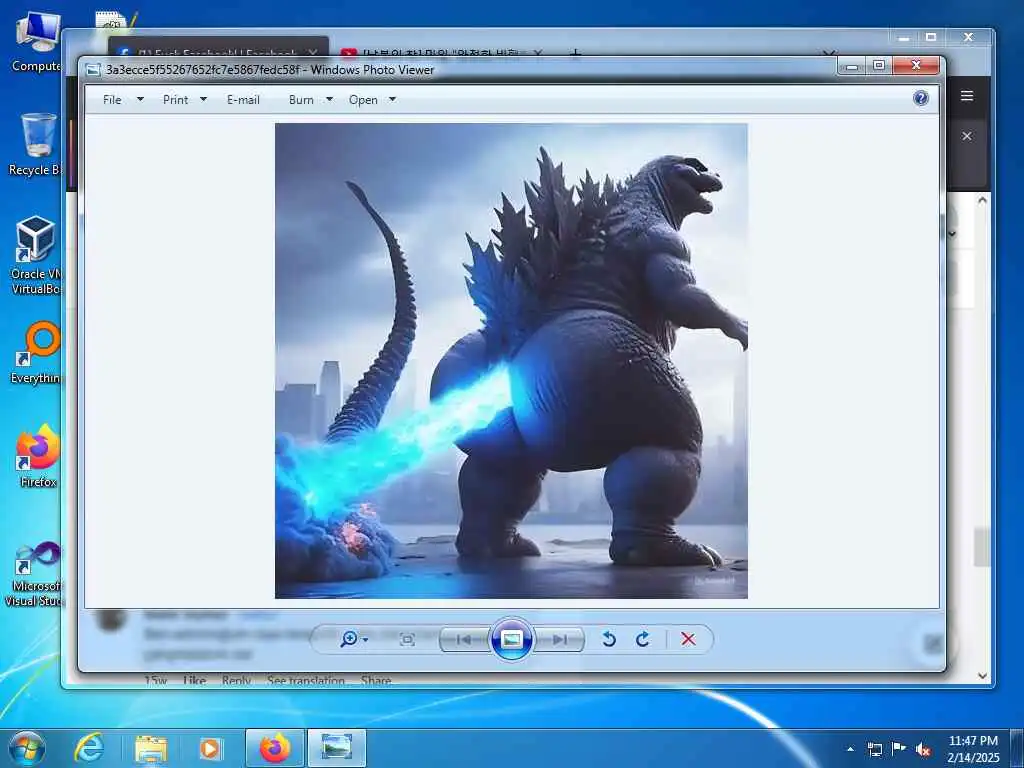Expand the Print dropdown arrow
Viewport: 1024px width, 768px height.
(203, 99)
